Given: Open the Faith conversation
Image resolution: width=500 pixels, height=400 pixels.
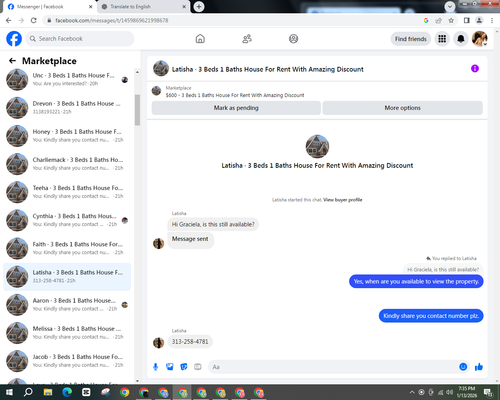Looking at the screenshot, I should (x=67, y=248).
